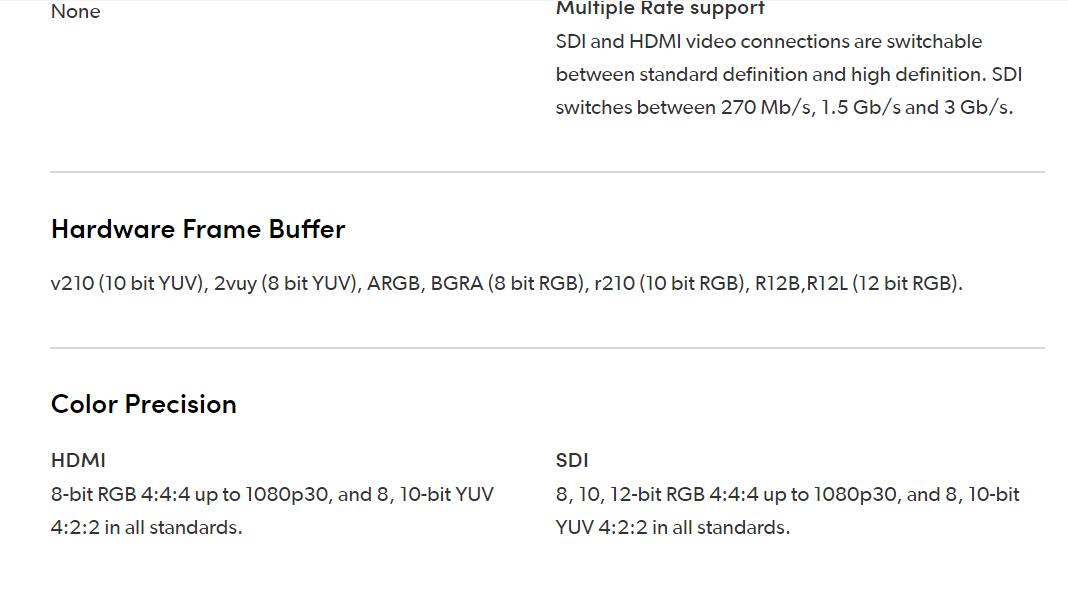Click "4:2:2 in all standards." under HDMI

[x=146, y=527]
